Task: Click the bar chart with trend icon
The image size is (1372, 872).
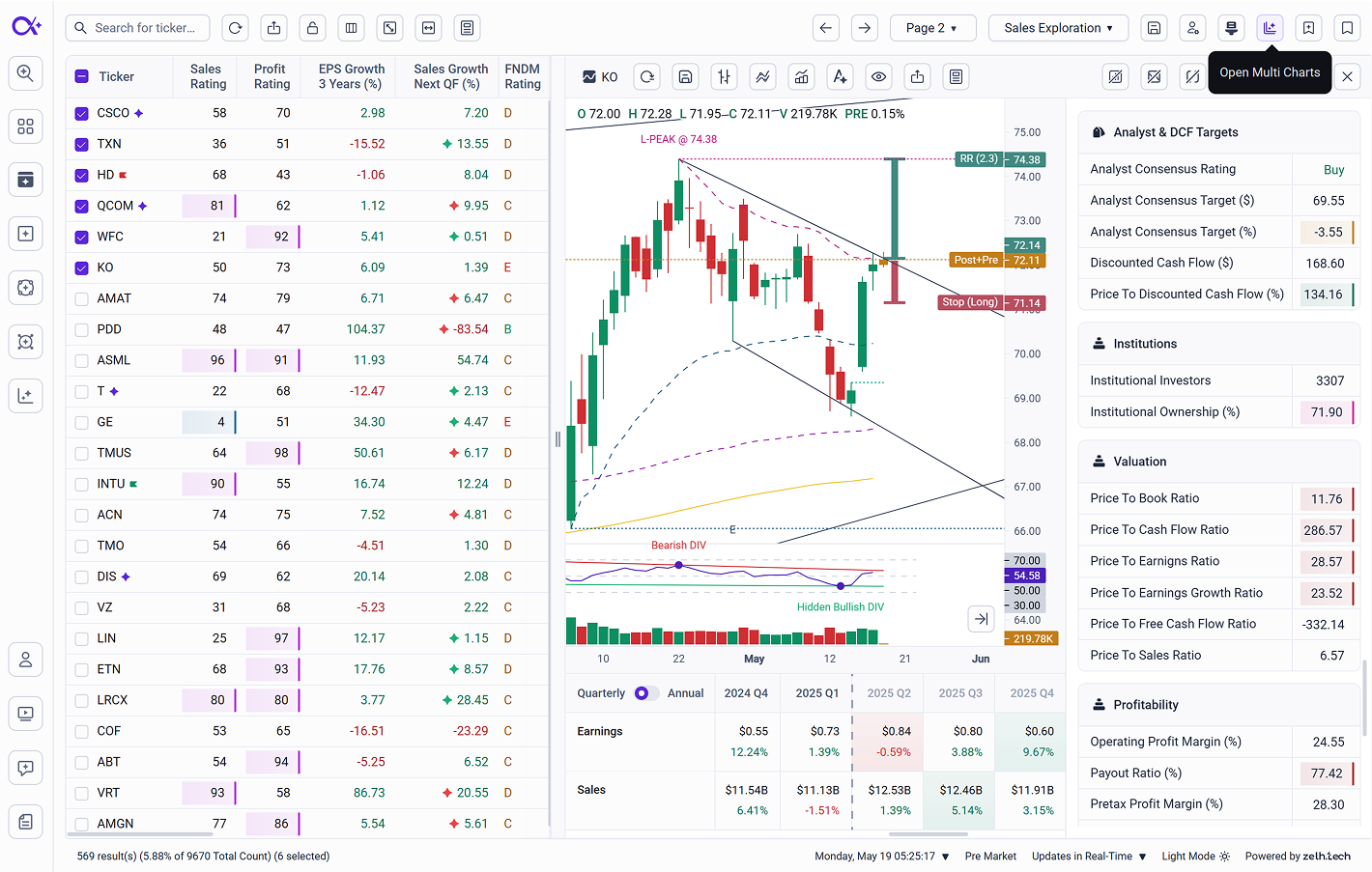Action: pyautogui.click(x=802, y=76)
